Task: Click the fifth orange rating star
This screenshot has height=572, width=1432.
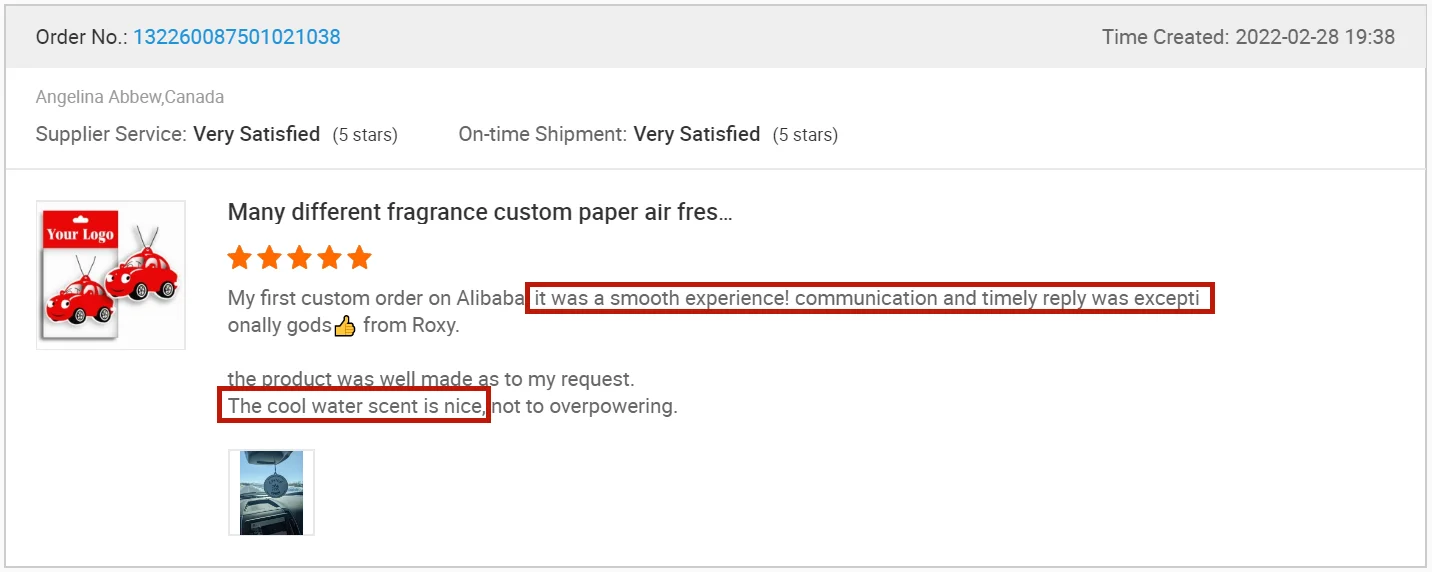Action: click(x=359, y=258)
